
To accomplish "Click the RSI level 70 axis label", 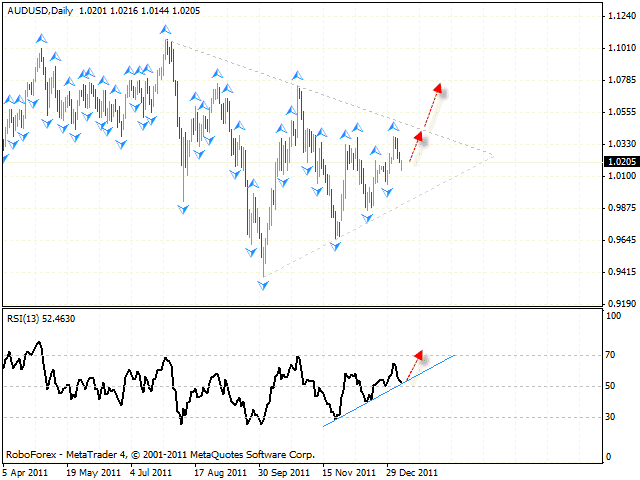I will point(609,355).
